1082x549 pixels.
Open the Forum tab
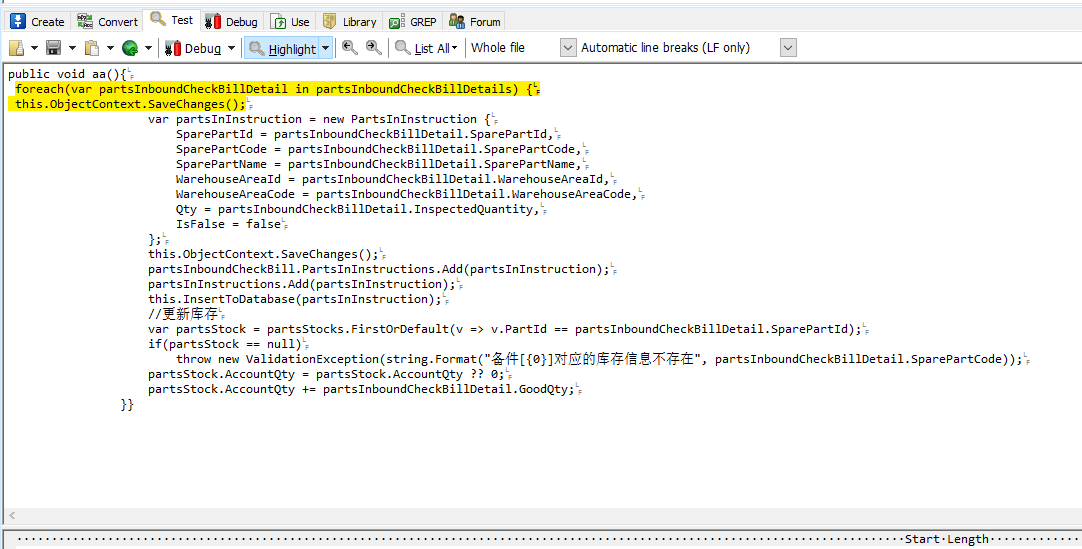474,21
